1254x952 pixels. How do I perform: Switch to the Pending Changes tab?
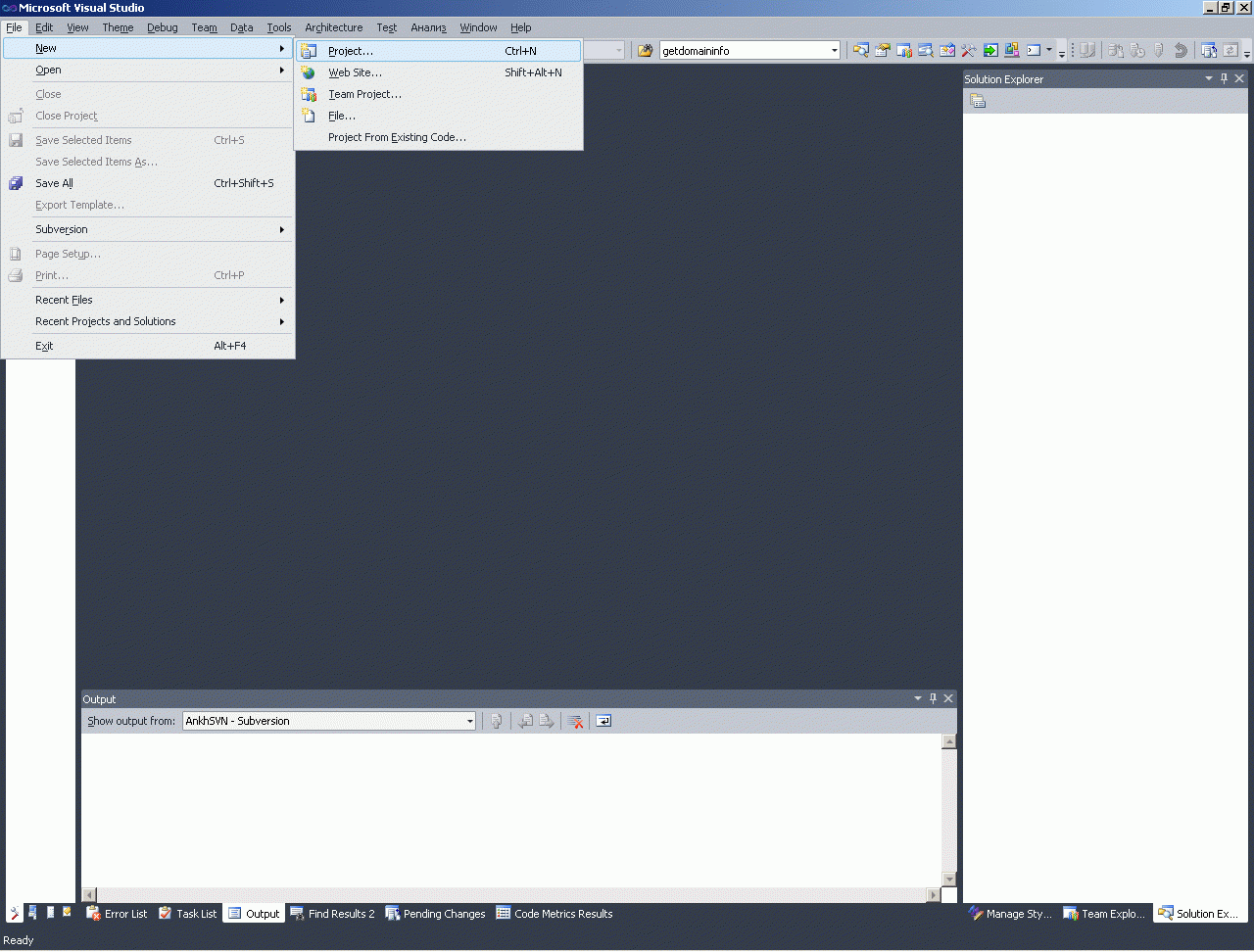(435, 914)
